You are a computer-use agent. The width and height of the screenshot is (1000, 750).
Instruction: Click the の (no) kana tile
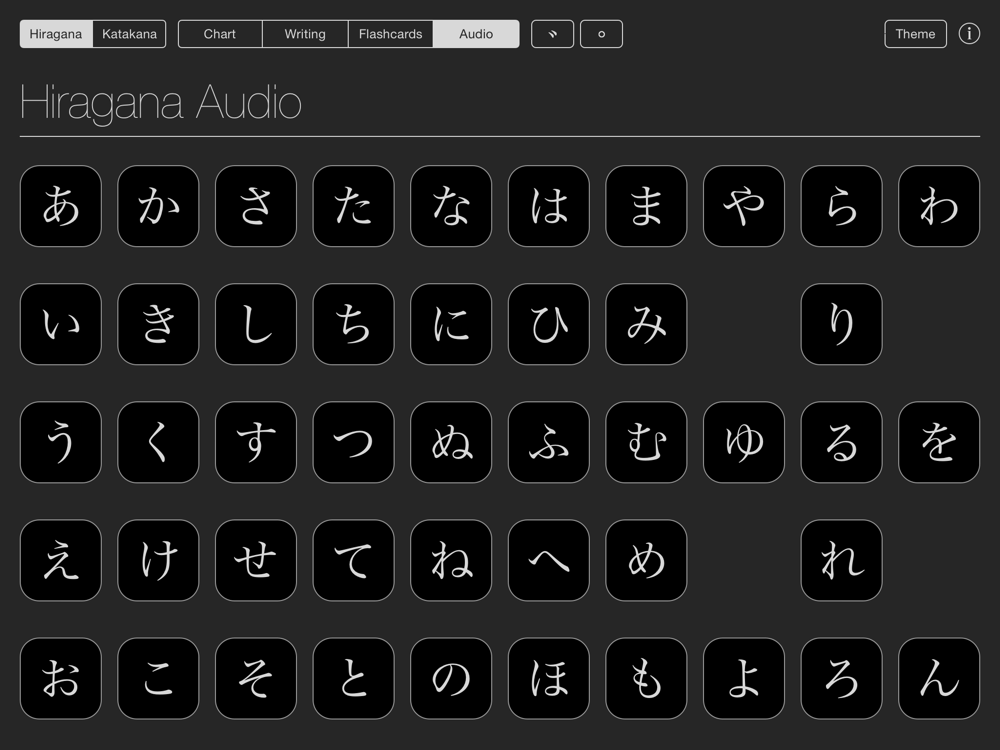(451, 678)
